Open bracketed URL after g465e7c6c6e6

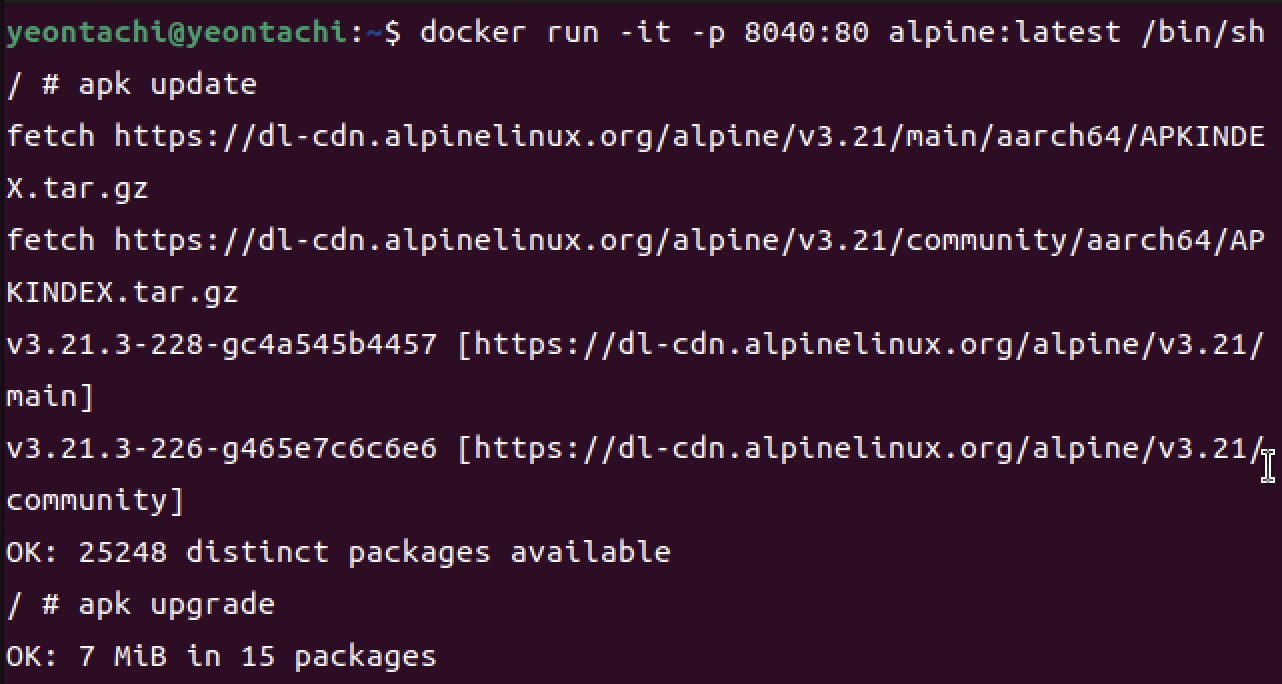[x=869, y=448]
